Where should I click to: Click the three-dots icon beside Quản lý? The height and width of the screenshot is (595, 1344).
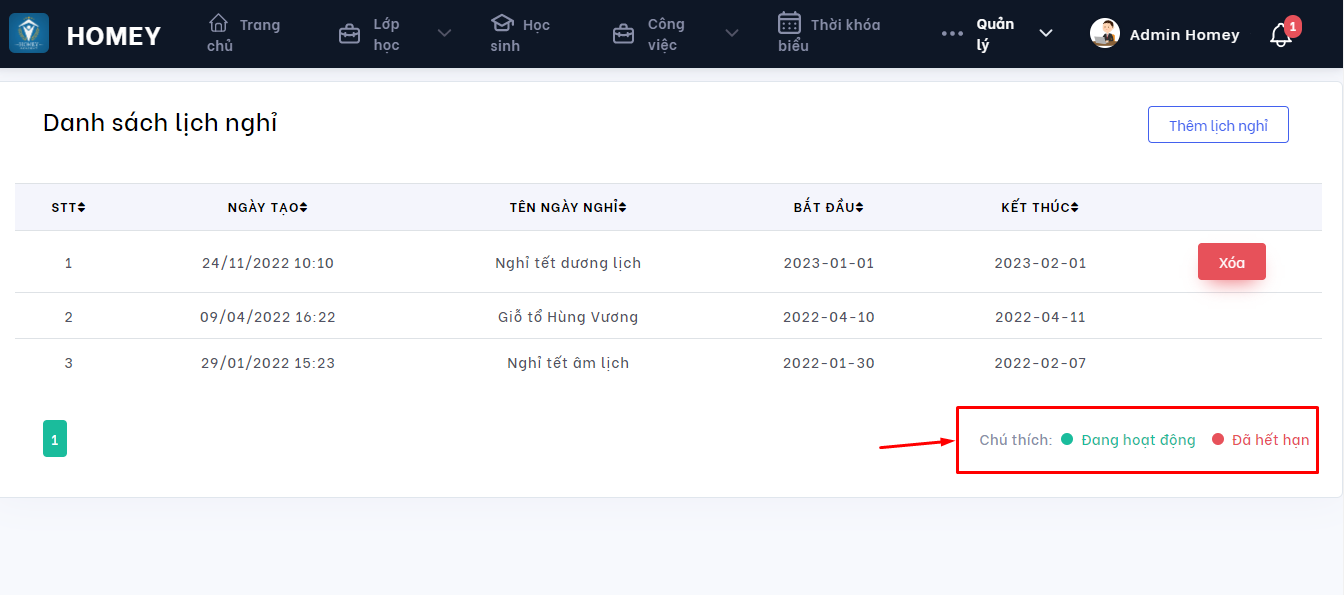tap(952, 34)
